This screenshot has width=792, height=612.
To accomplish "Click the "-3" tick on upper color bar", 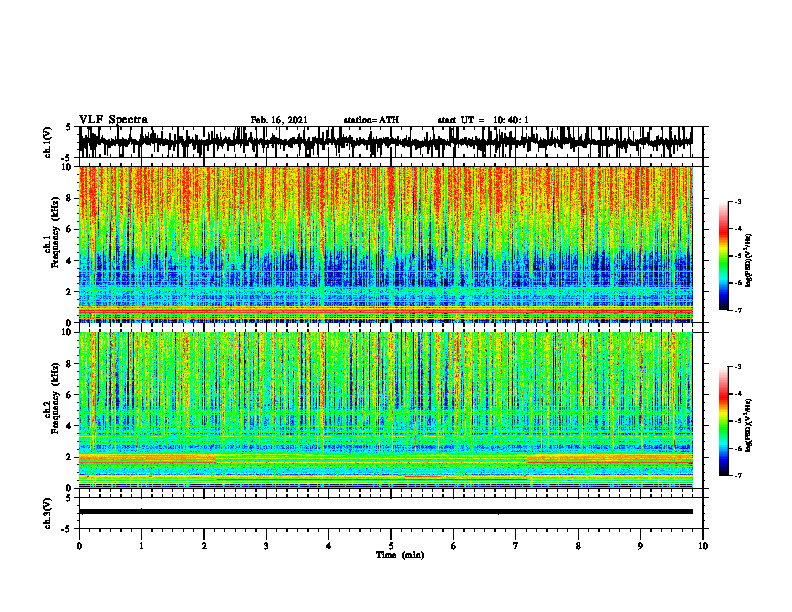I will click(x=738, y=202).
